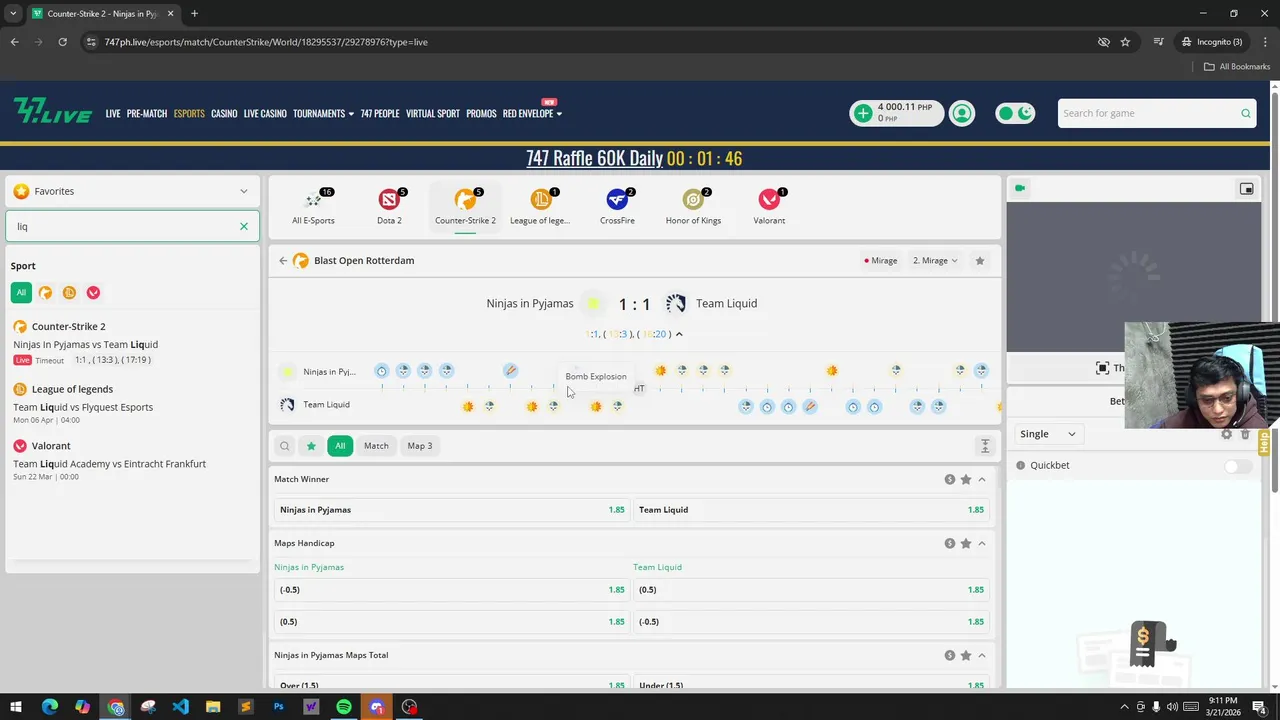Filter sidebar by Valorant icon
This screenshot has width=1280, height=720.
click(93, 293)
